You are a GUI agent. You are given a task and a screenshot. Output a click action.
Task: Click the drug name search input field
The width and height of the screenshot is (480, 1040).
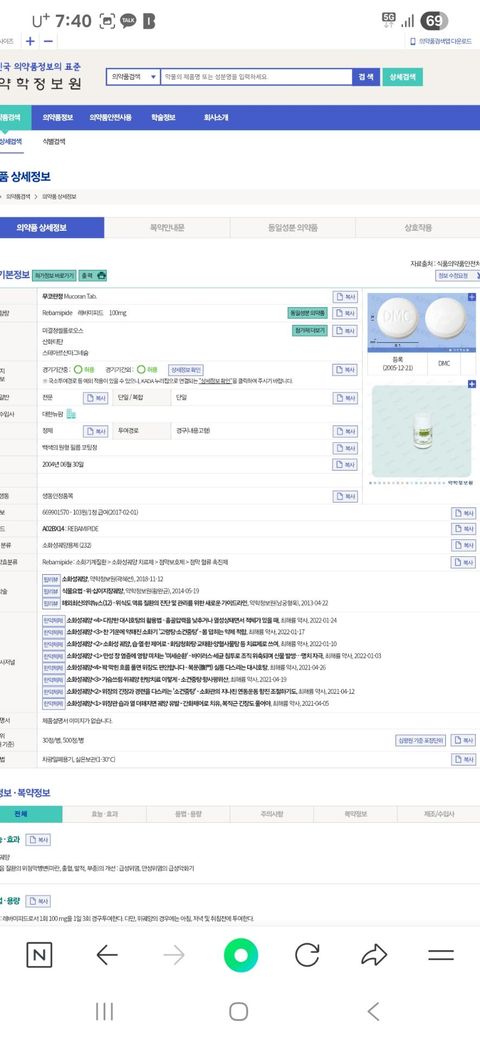(x=256, y=77)
